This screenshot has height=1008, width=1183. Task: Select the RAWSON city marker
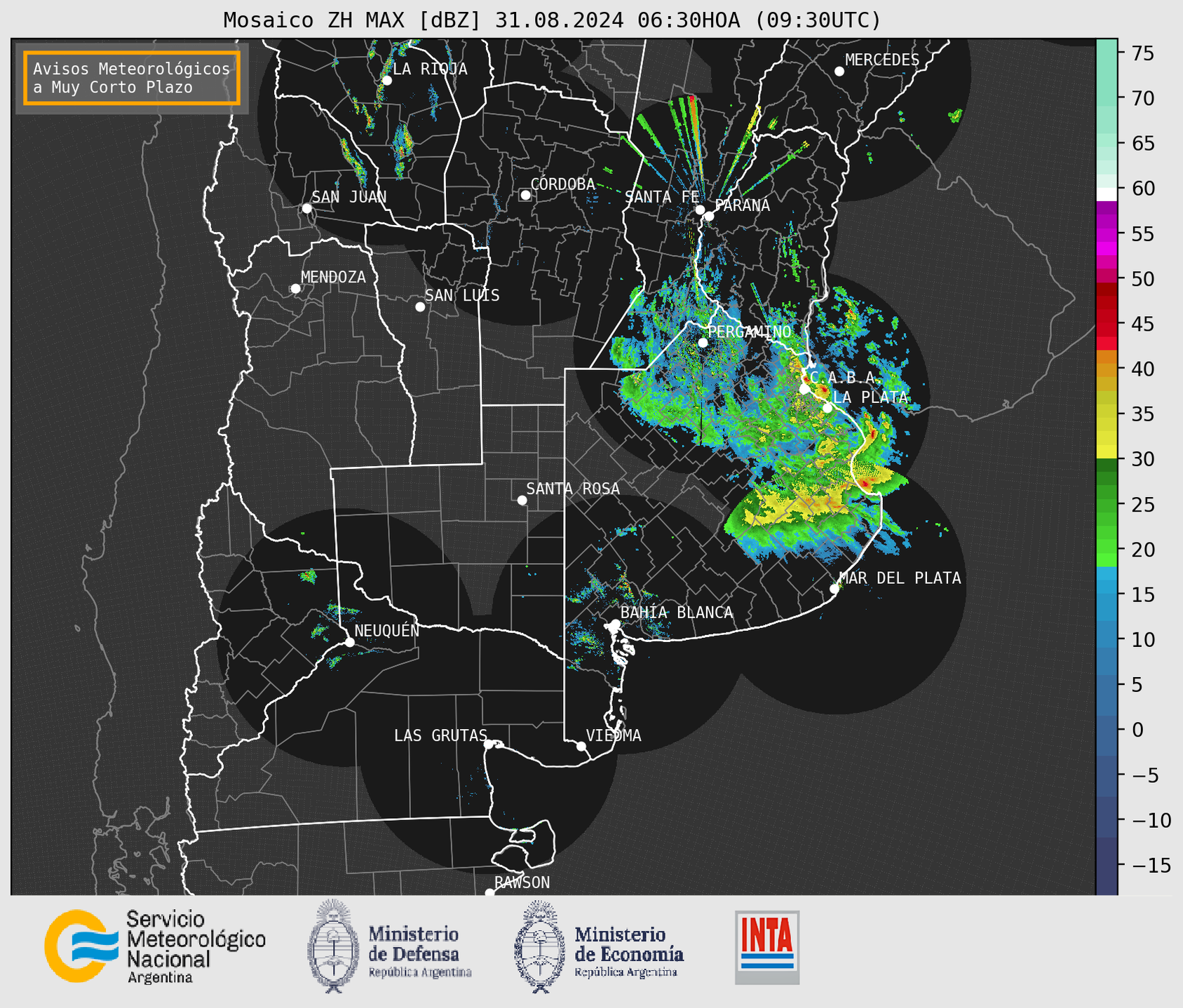point(489,893)
